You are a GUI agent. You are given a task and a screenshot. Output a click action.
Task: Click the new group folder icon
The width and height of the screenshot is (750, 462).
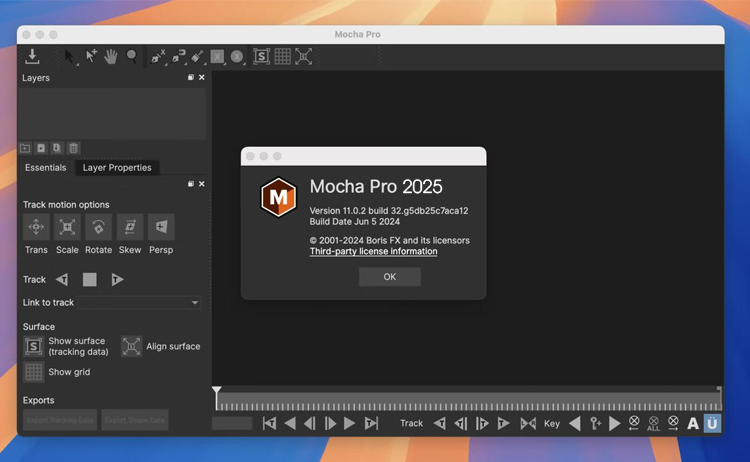[25, 148]
